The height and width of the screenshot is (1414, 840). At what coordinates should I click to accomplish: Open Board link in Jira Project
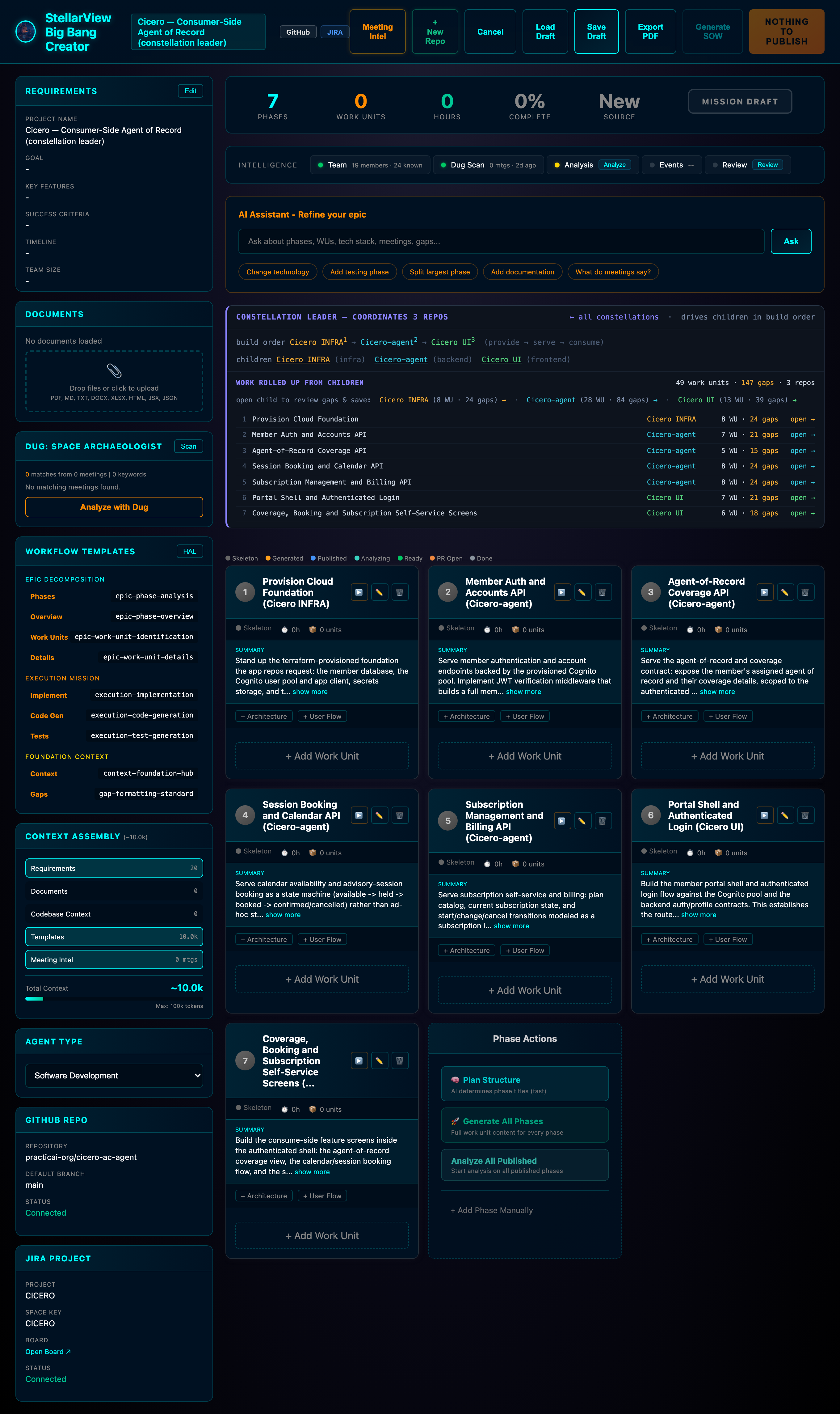coord(48,1352)
